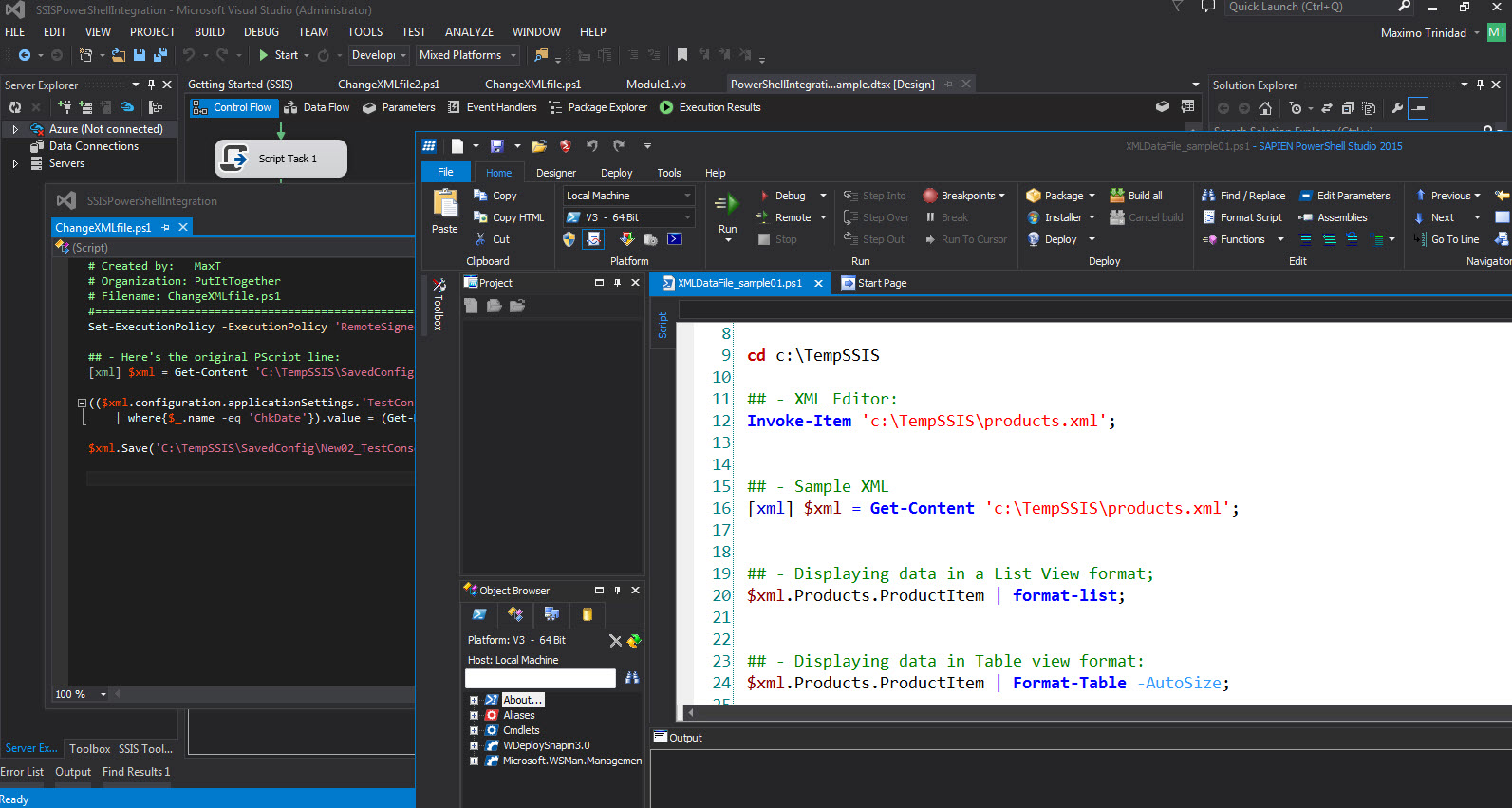Click the Home icon in Solution Explorer

1264,108
